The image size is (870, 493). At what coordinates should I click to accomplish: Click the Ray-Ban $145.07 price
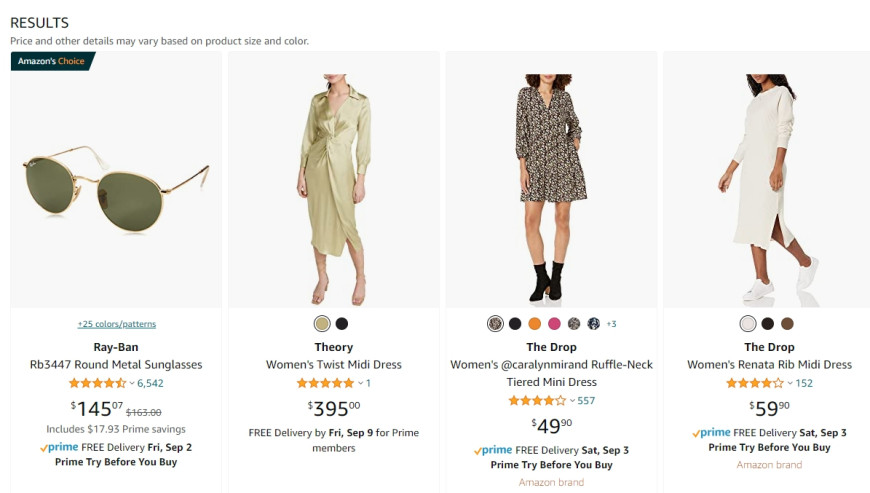97,409
